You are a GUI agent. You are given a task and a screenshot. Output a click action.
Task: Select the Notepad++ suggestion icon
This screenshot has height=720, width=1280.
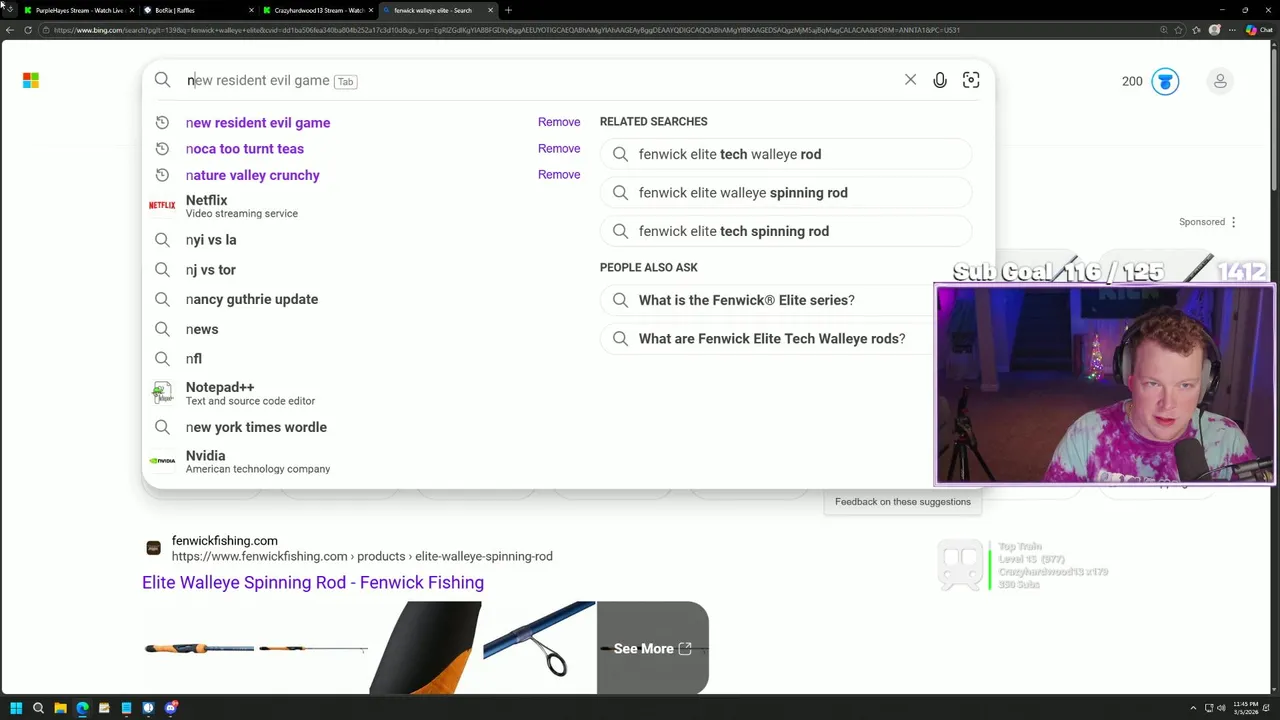tap(162, 393)
